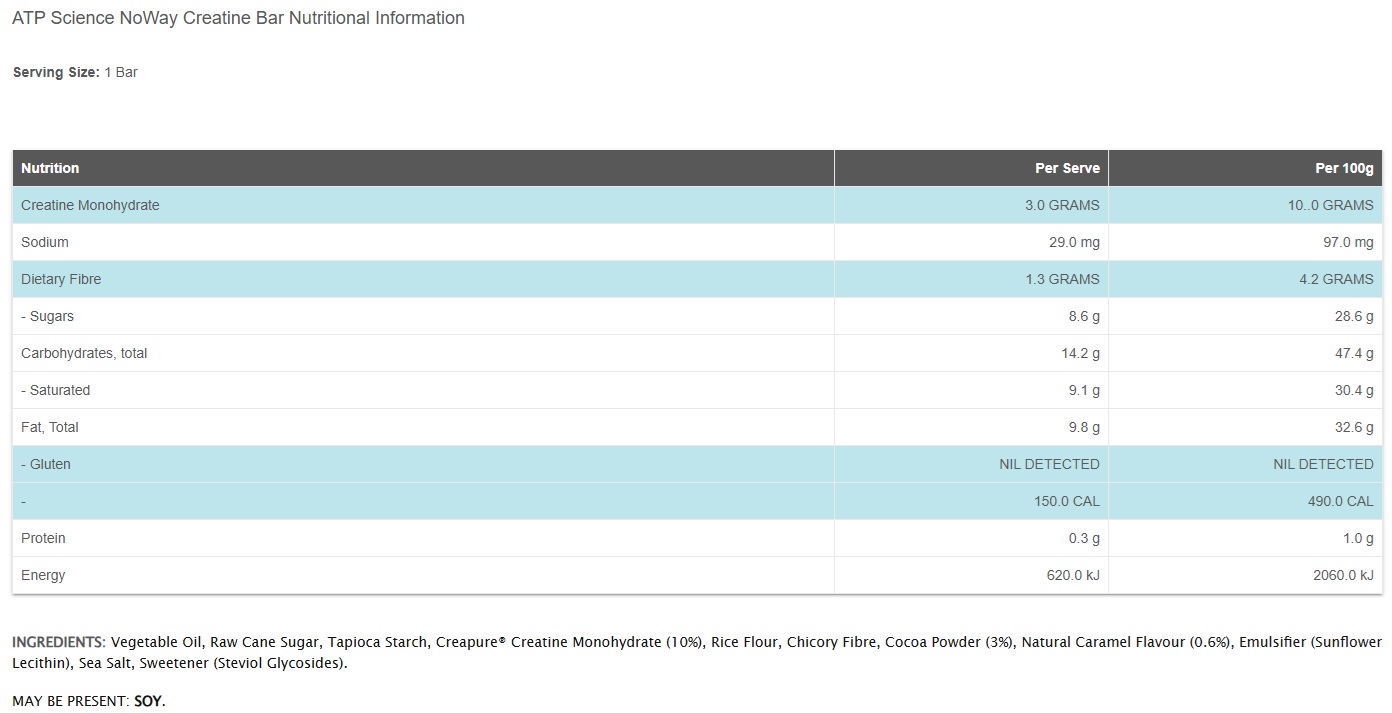
Task: Select the Fat, Total row label
Action: [x=50, y=427]
